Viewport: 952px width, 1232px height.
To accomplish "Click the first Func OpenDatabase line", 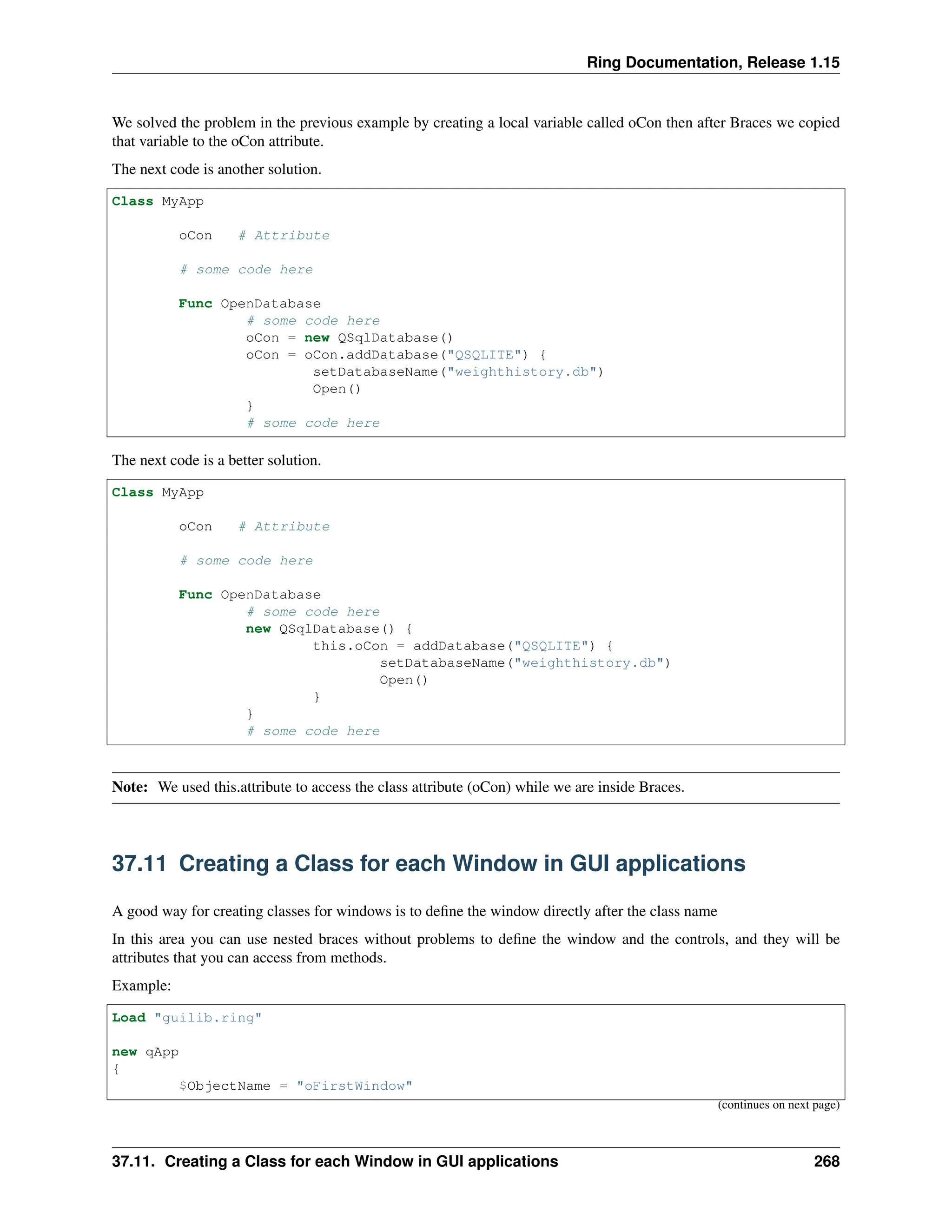I will coord(249,304).
